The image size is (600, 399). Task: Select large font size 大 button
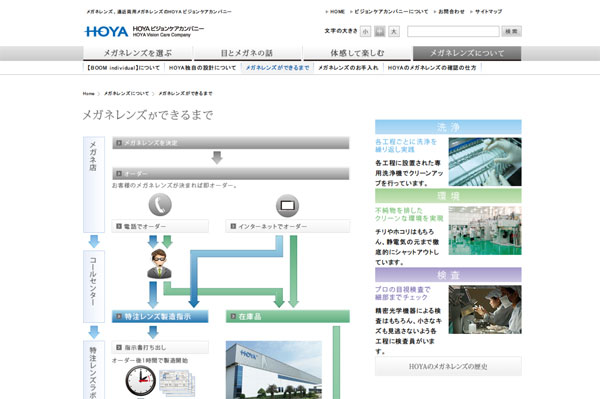(x=394, y=31)
